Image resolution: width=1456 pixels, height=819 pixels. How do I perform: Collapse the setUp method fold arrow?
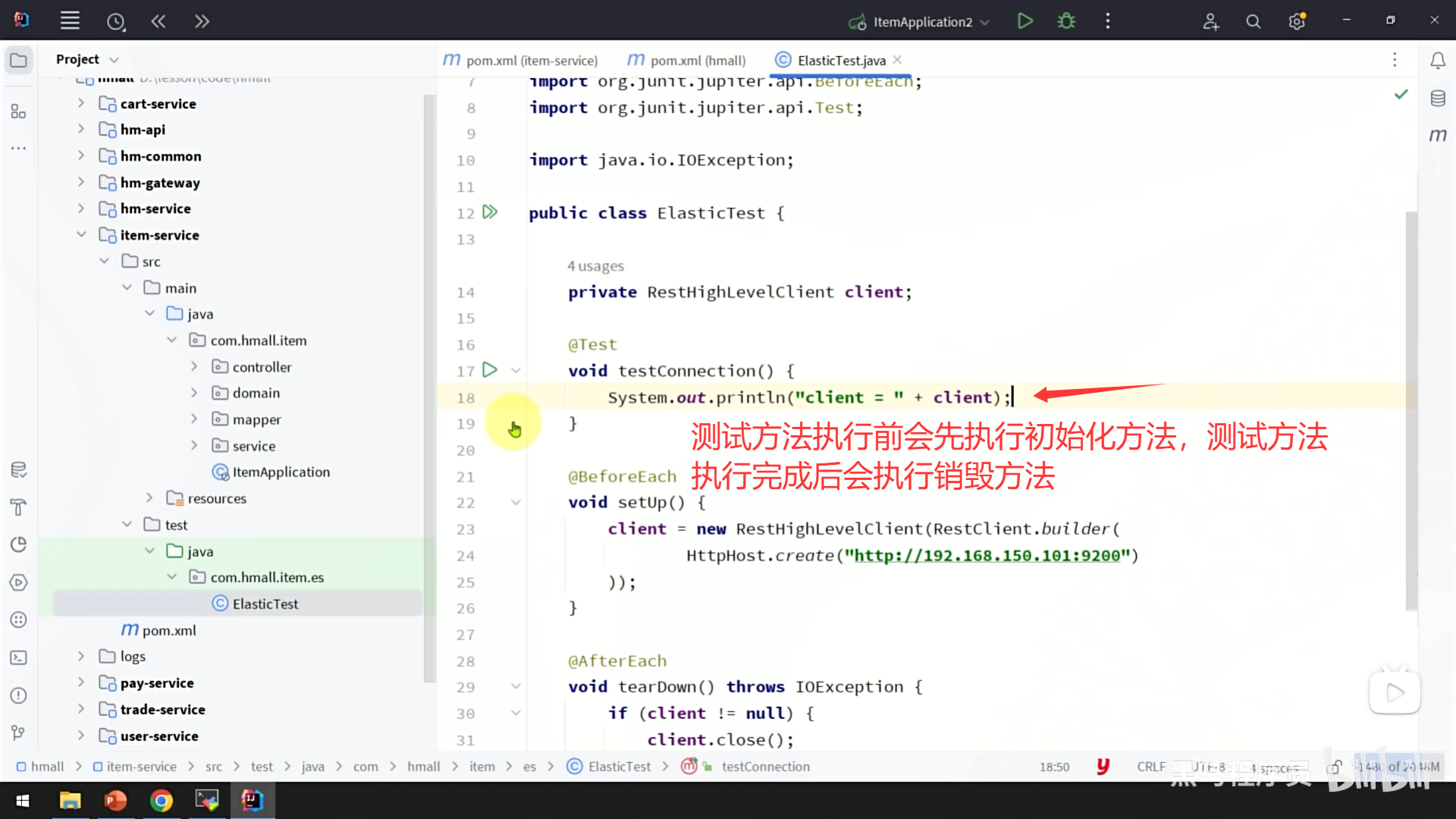516,502
